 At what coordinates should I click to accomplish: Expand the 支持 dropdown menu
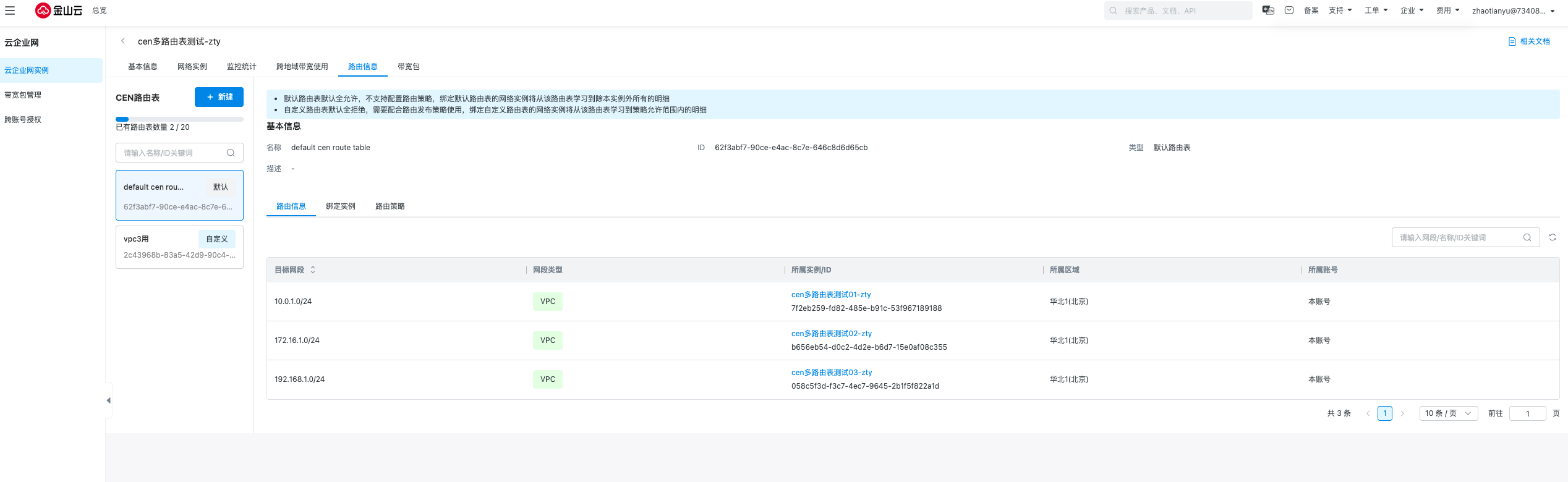pyautogui.click(x=1340, y=11)
